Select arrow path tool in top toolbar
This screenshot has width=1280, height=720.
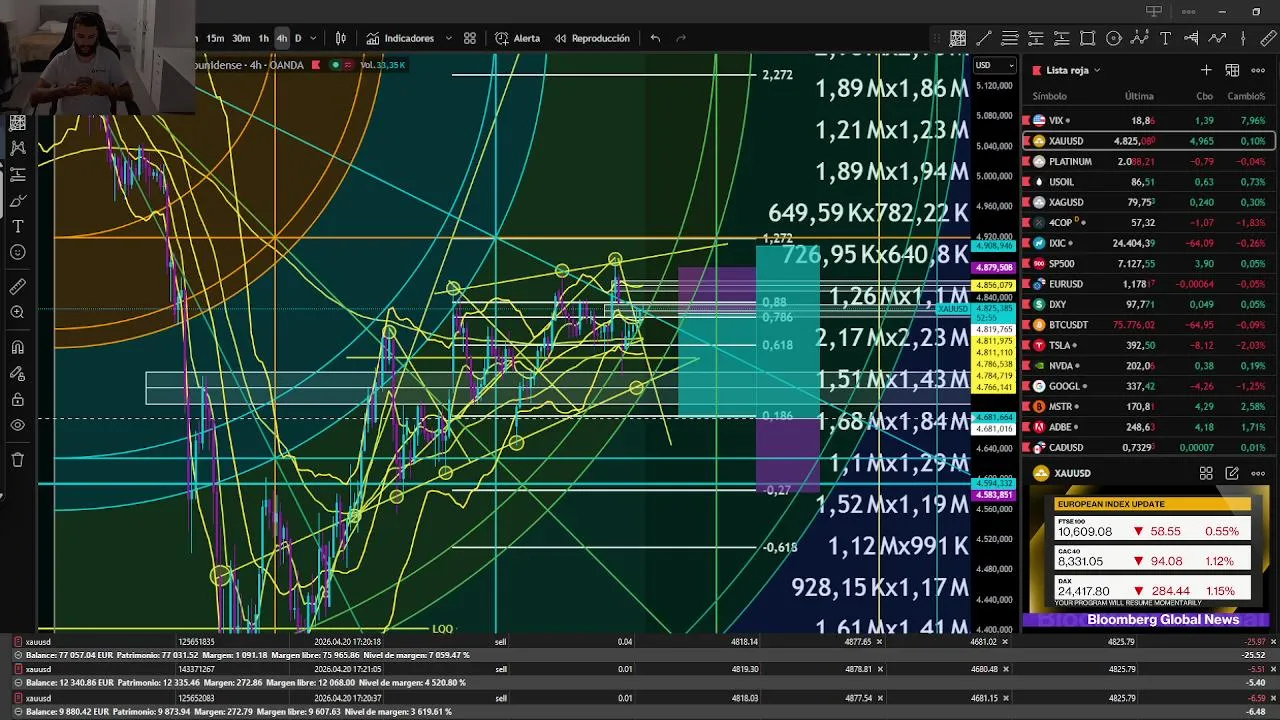pyautogui.click(x=1218, y=38)
